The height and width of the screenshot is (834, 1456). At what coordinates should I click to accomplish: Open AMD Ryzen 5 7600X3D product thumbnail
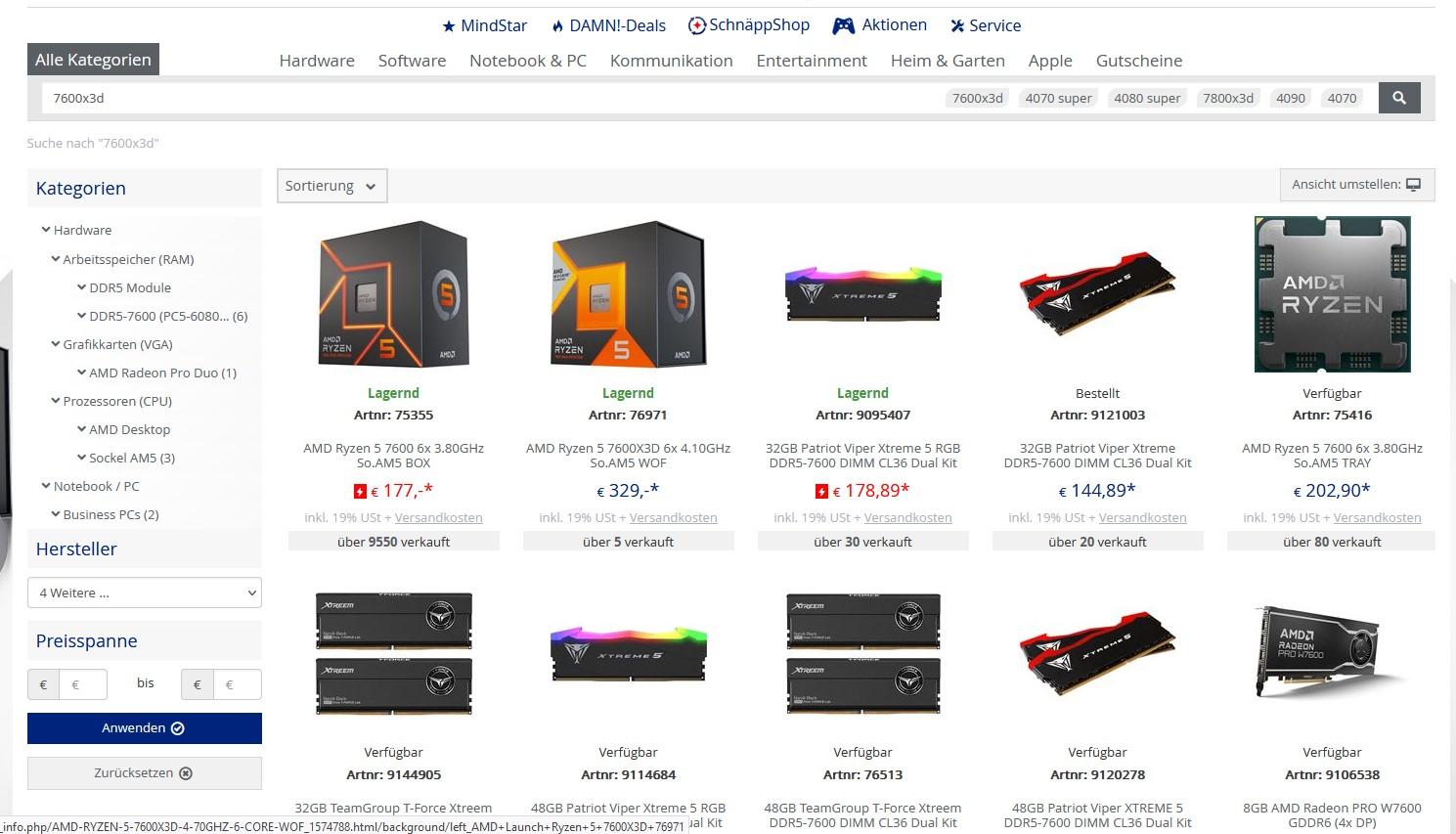click(628, 294)
